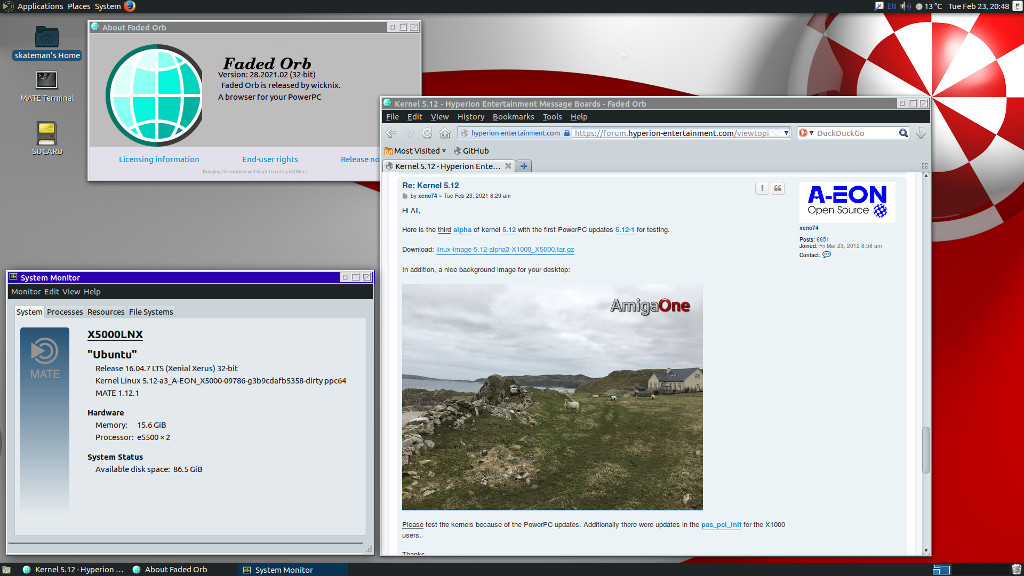Open the GitHub bookmark
The height and width of the screenshot is (576, 1024).
pos(471,151)
